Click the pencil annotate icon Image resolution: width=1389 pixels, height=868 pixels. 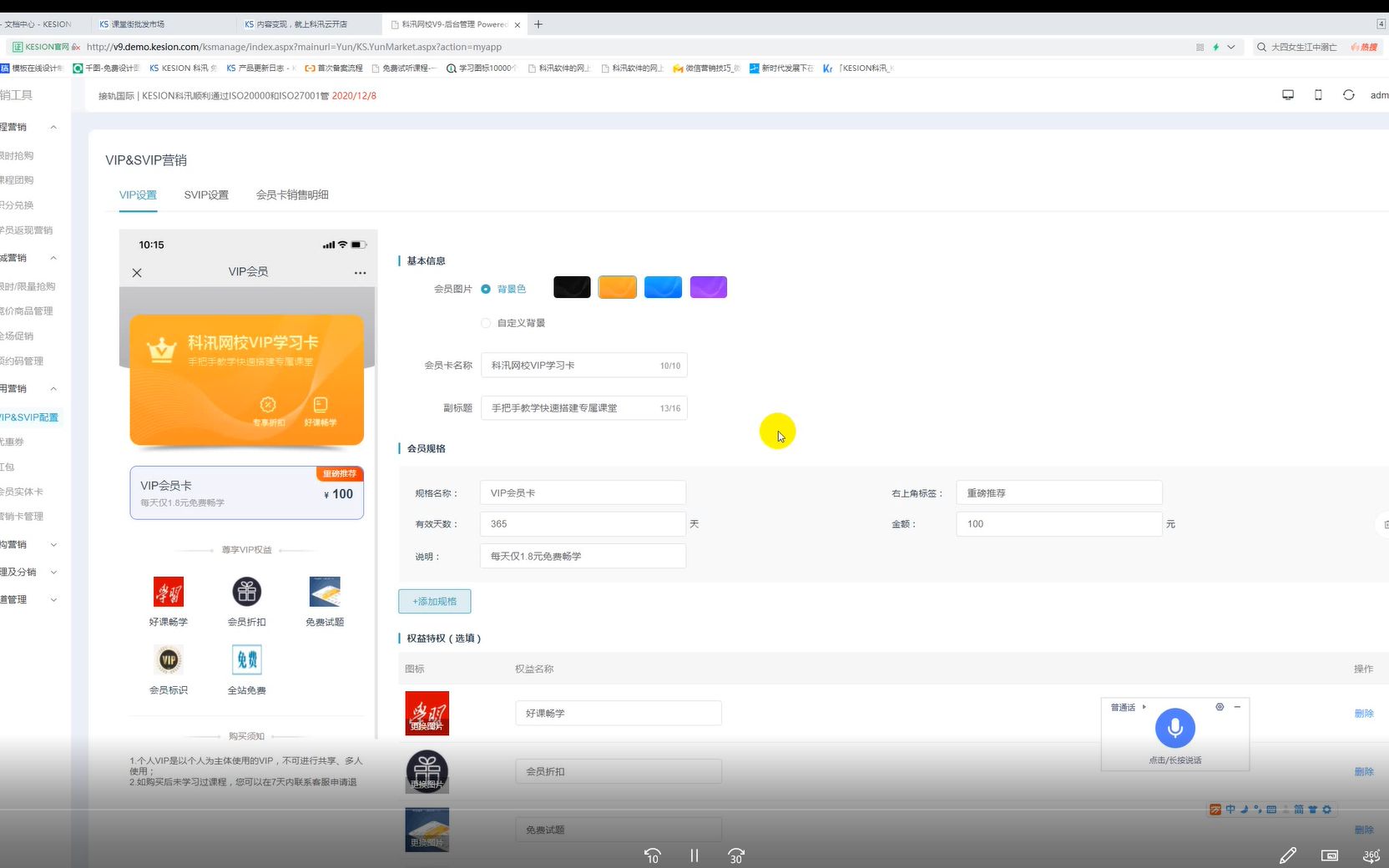[x=1288, y=855]
